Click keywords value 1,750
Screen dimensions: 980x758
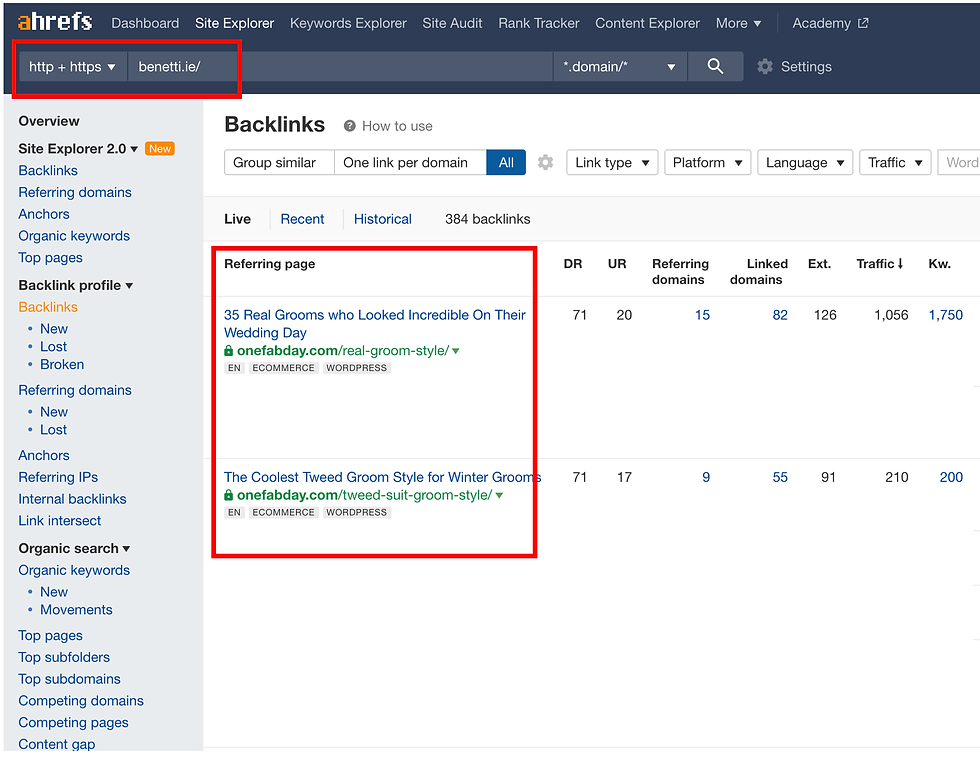[946, 315]
